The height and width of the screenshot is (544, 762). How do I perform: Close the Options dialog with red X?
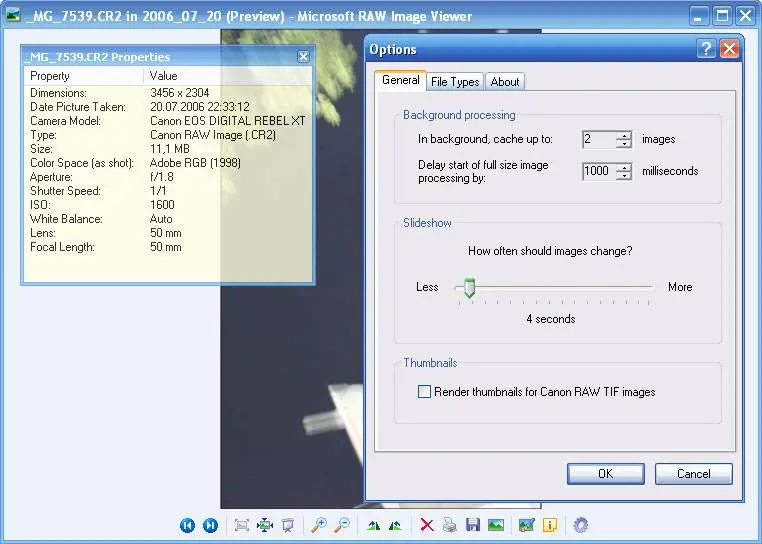pyautogui.click(x=729, y=49)
